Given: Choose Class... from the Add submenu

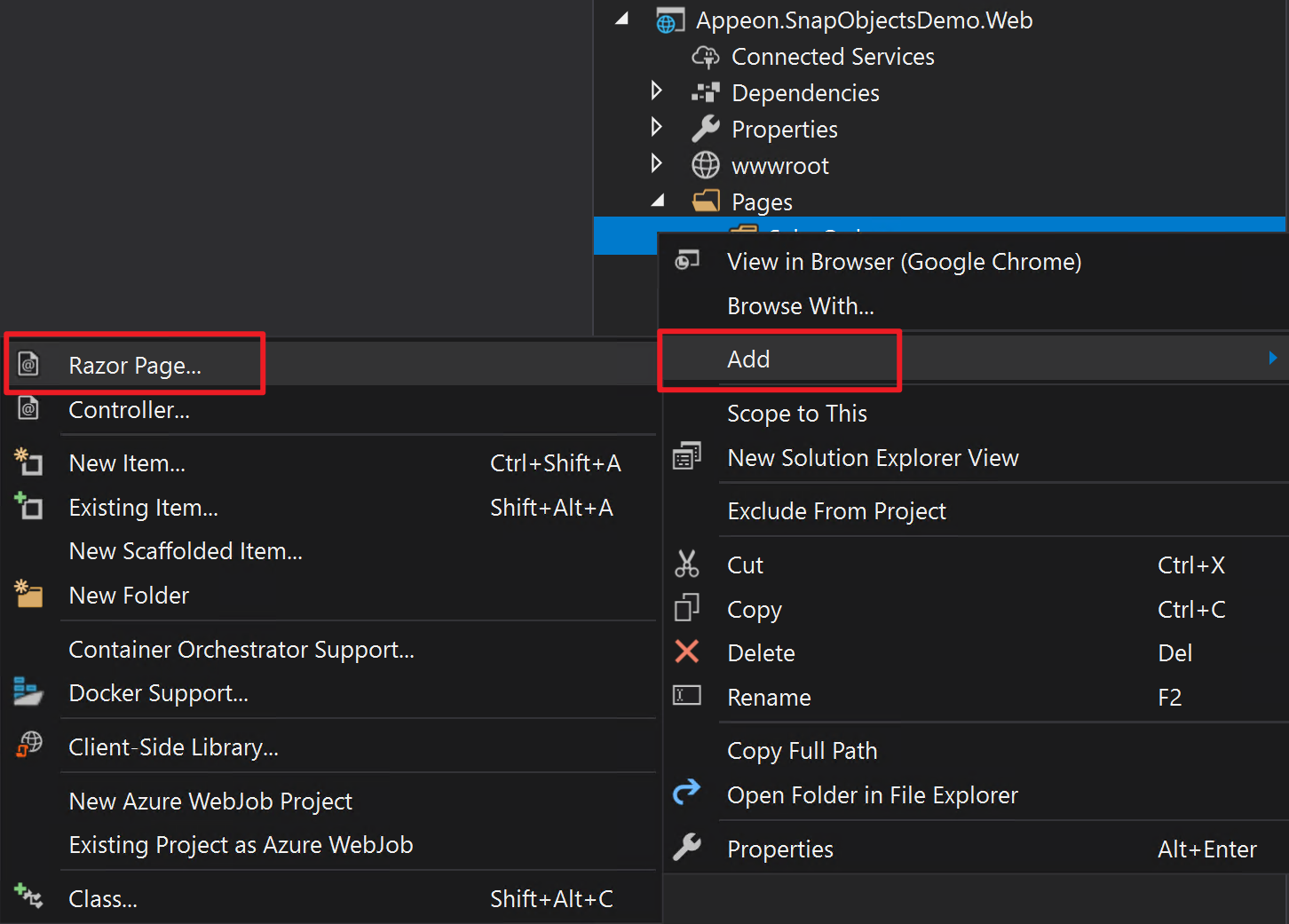Looking at the screenshot, I should [103, 899].
